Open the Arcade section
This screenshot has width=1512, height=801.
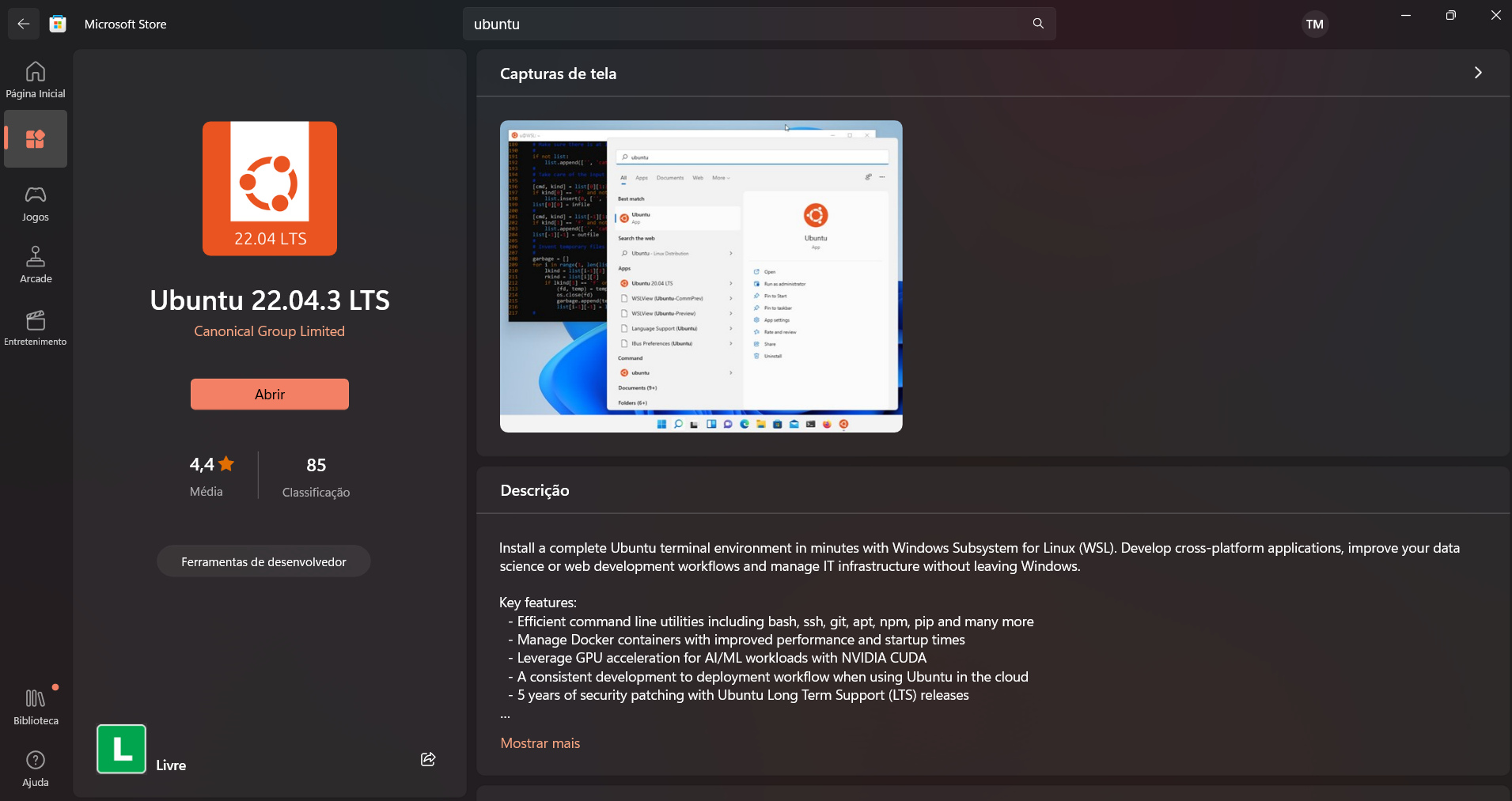click(x=36, y=265)
